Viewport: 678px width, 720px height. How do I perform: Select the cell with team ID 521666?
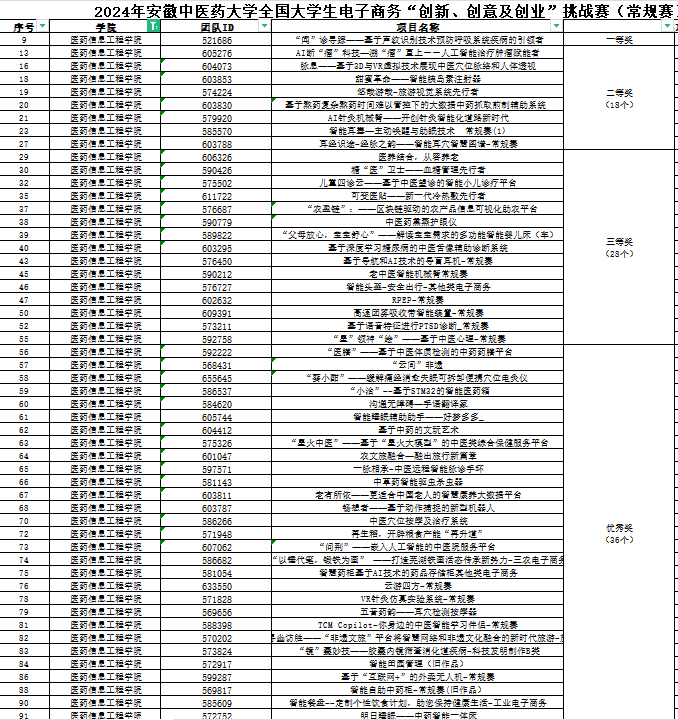217,40
